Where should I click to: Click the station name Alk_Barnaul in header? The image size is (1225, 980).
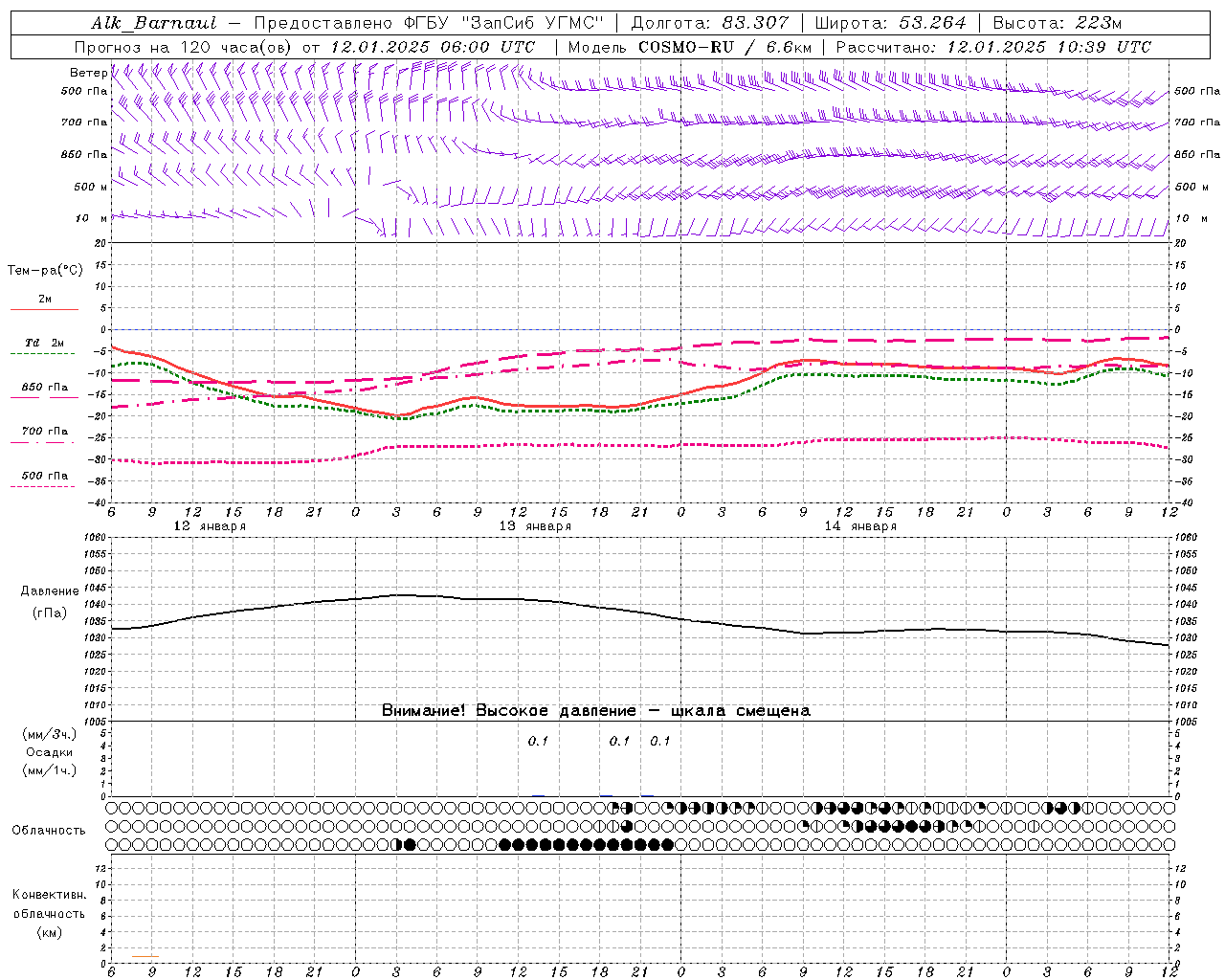154,23
